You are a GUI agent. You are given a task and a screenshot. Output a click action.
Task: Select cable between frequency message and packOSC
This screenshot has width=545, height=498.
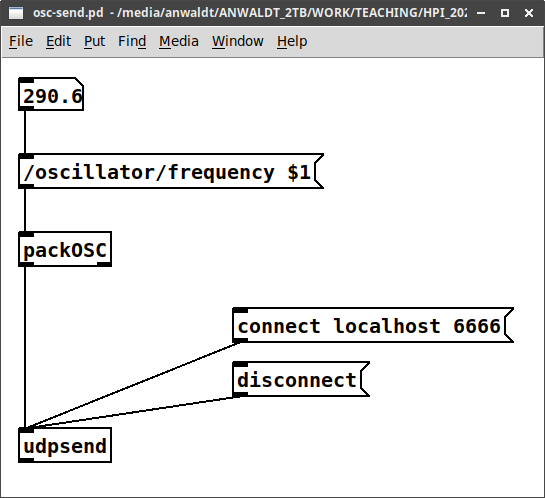(x=25, y=210)
